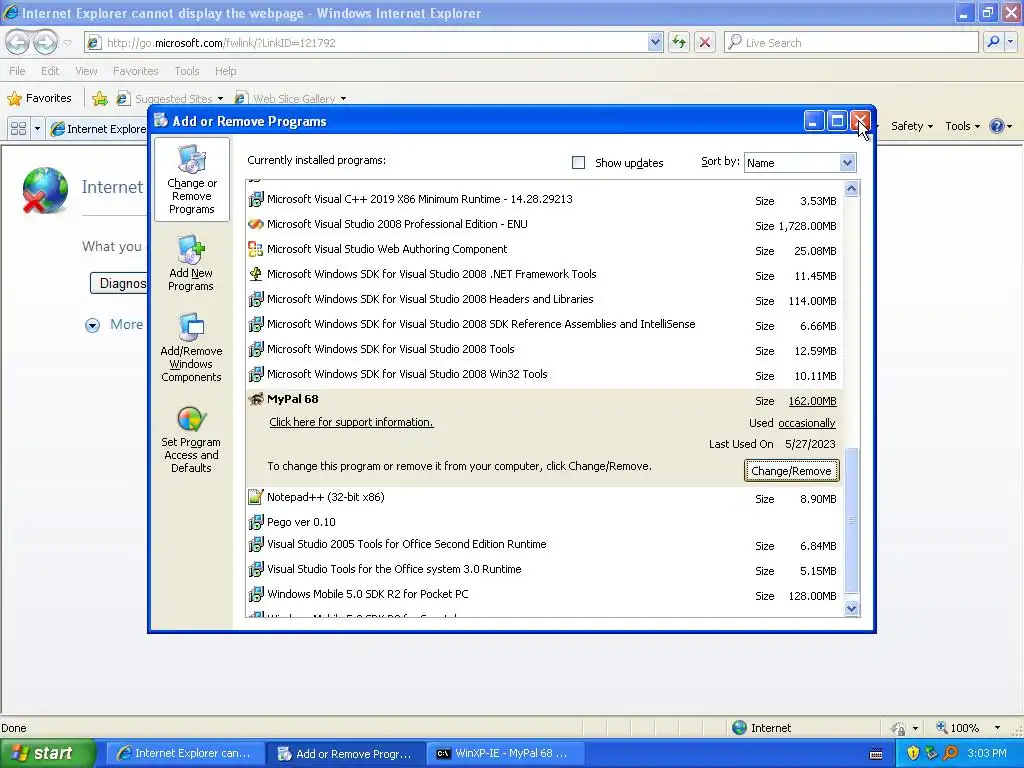Click the Visual Studio 2008 Professional Edition icon
Screen dimensions: 1024x768
click(256, 224)
